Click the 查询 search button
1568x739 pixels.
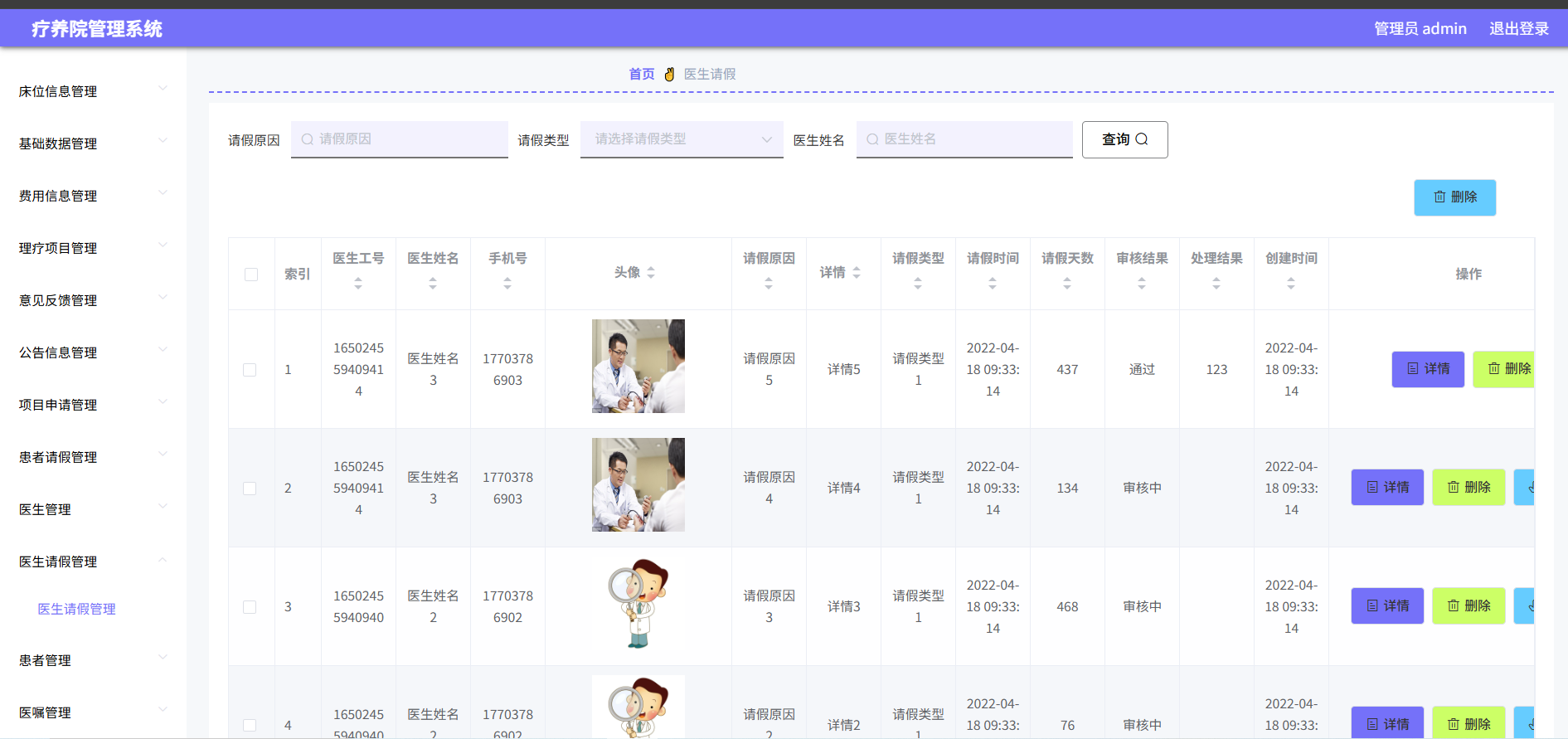(x=1124, y=139)
